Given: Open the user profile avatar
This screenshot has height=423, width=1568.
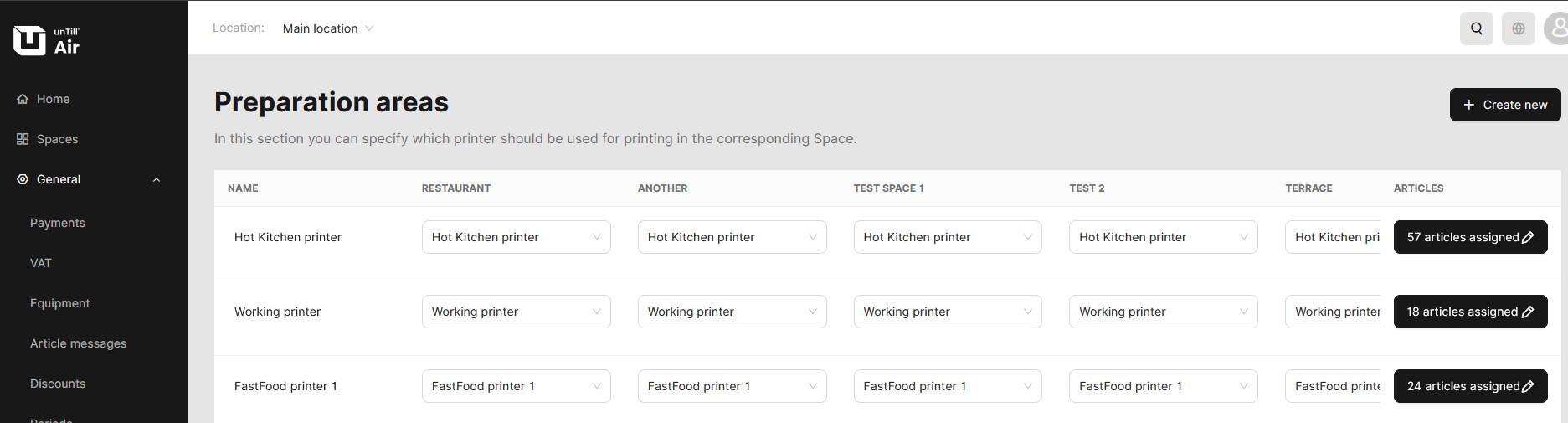Looking at the screenshot, I should [1556, 28].
